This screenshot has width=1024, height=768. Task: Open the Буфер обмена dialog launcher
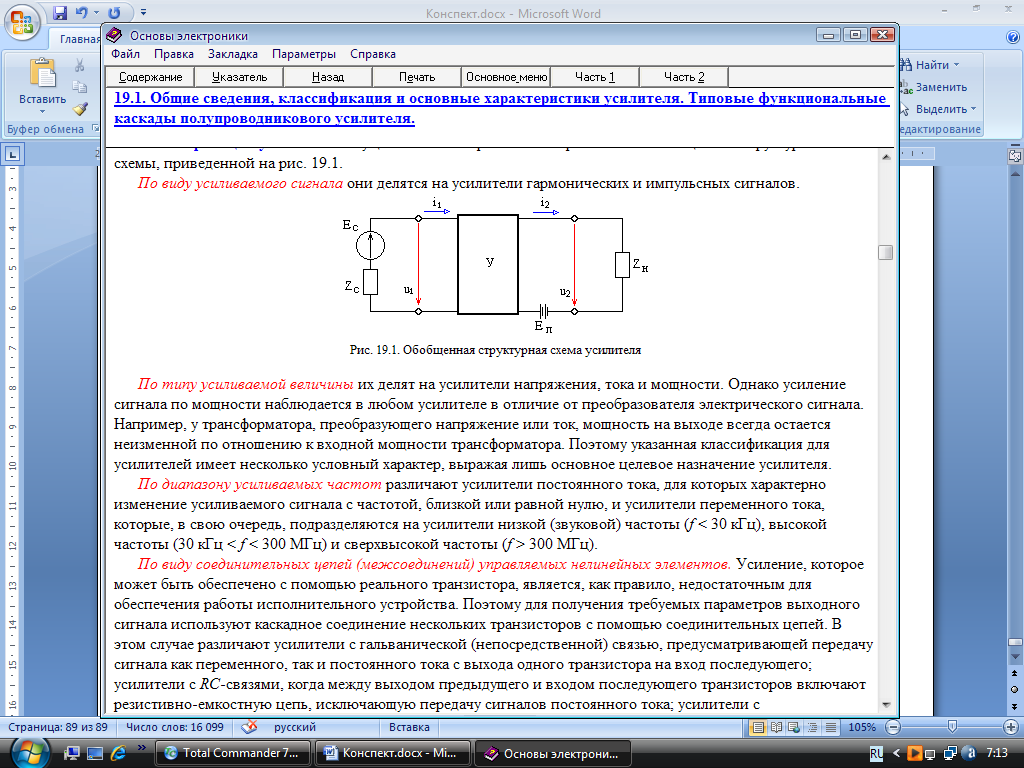click(x=95, y=128)
